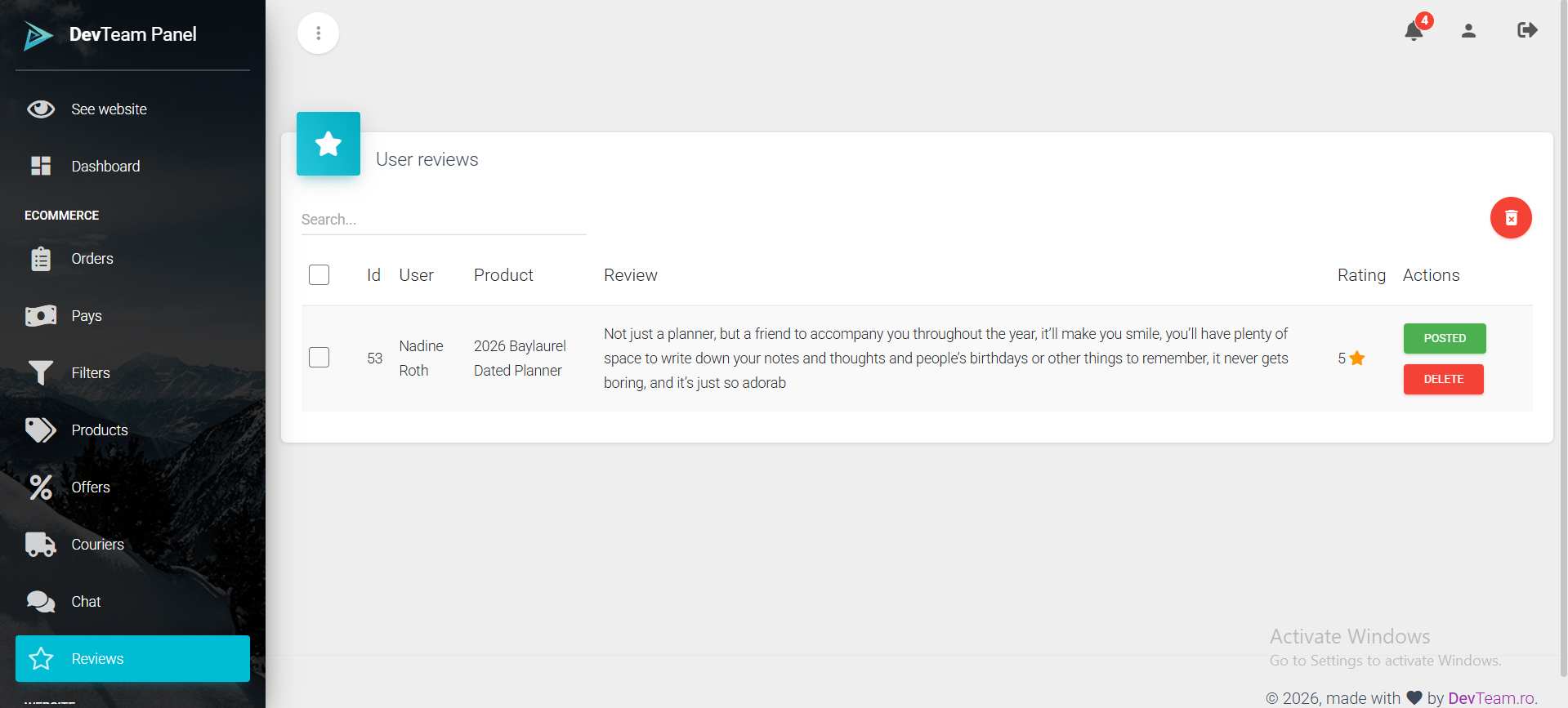Open the user account profile icon
Viewport: 1568px width, 708px height.
pyautogui.click(x=1468, y=31)
